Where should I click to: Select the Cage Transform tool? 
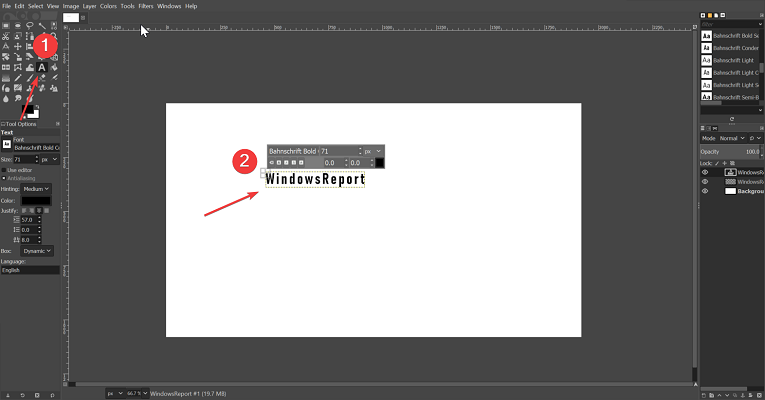[x=18, y=67]
